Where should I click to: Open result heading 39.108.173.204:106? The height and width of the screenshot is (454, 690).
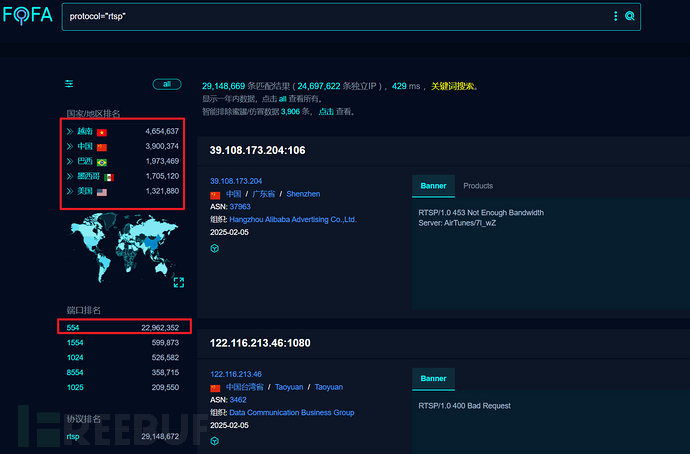[257, 150]
